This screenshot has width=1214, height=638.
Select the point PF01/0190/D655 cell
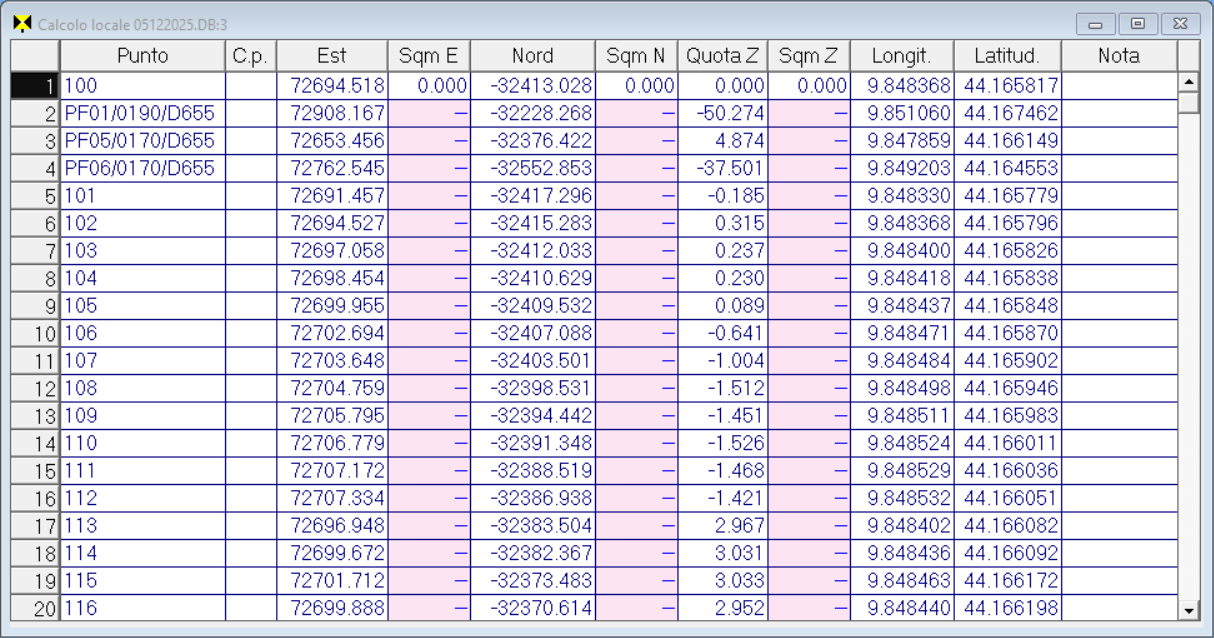[x=143, y=114]
